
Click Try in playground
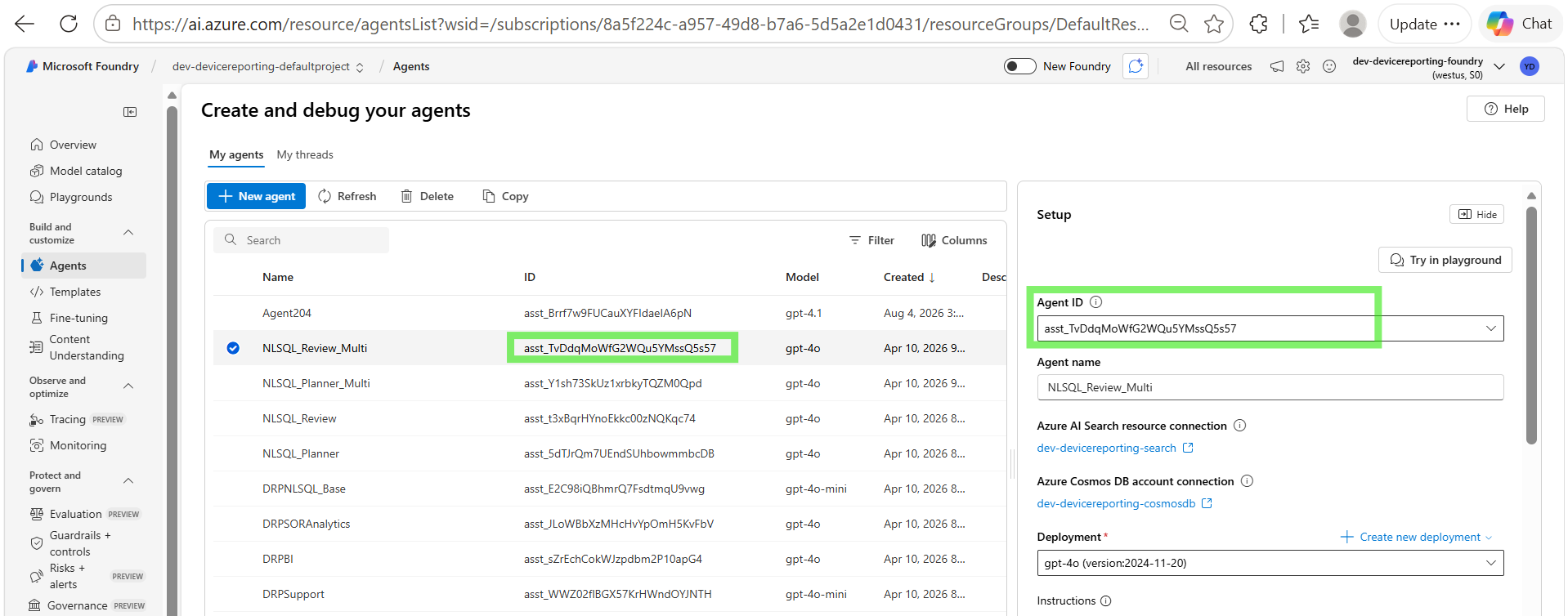click(1445, 260)
